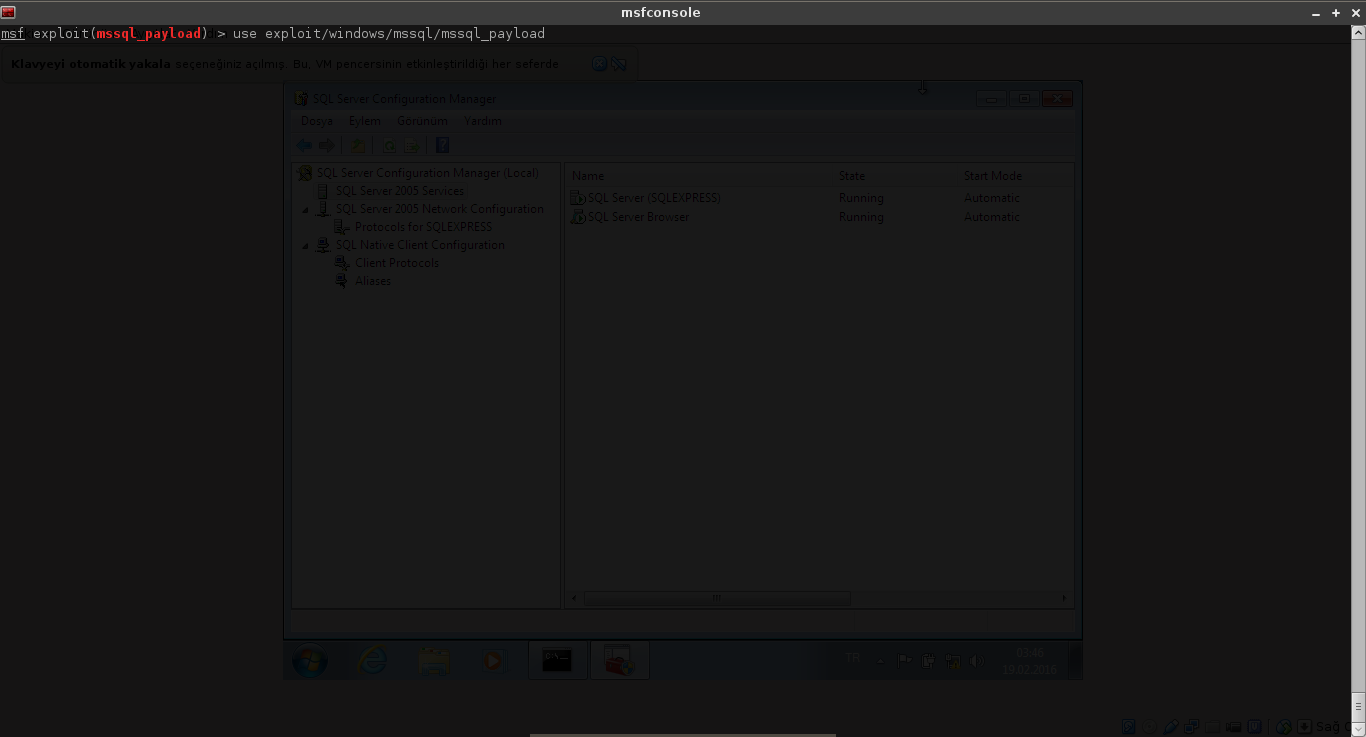Screen dimensions: 1366x737
Task: Click the Start Mode column header
Action: (992, 176)
